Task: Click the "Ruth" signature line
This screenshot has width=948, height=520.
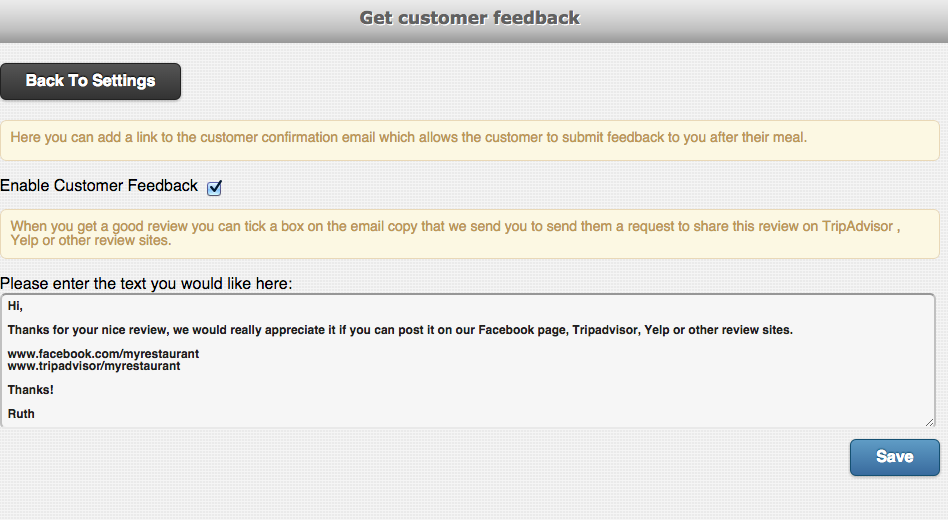Action: (21, 413)
